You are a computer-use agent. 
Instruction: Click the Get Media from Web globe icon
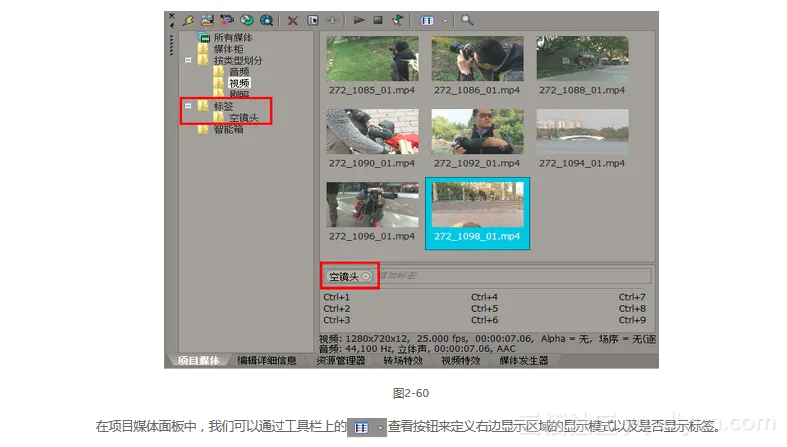coord(267,21)
